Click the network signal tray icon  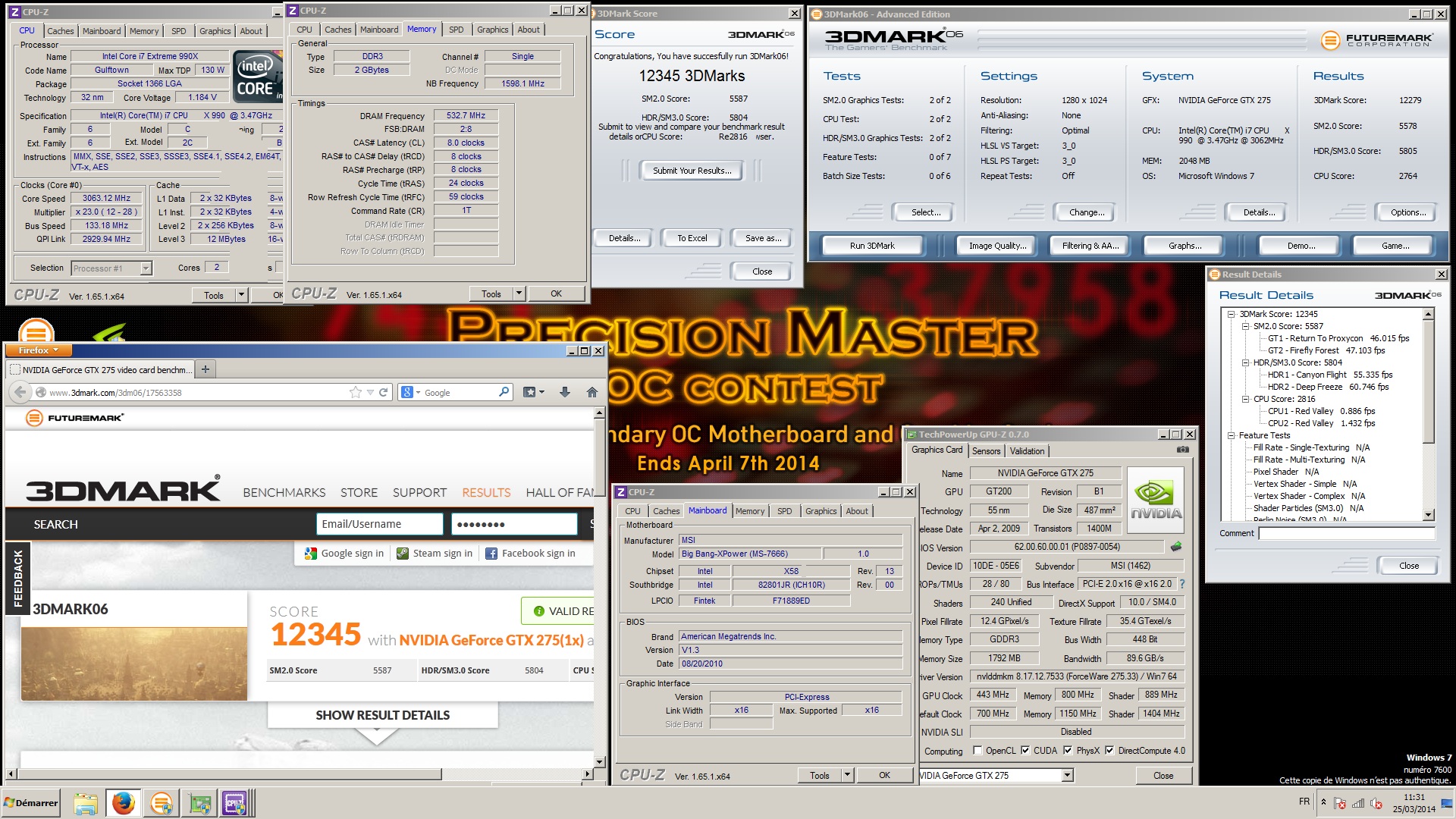(1357, 803)
